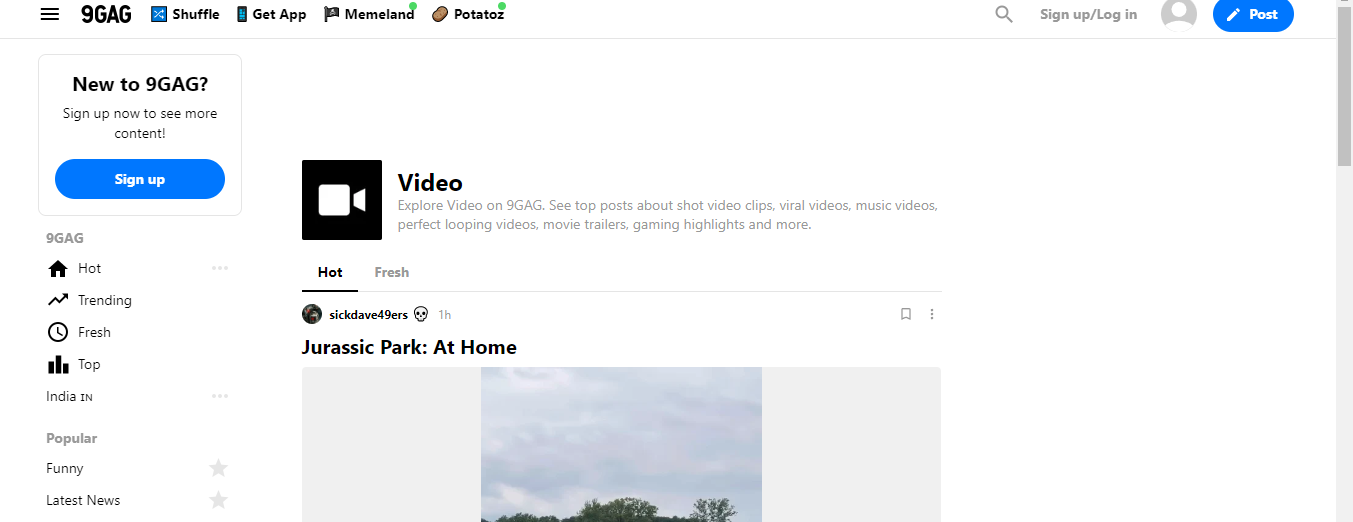The image size is (1353, 522).
Task: Click Sign up/Log in in the header
Action: pyautogui.click(x=1088, y=14)
